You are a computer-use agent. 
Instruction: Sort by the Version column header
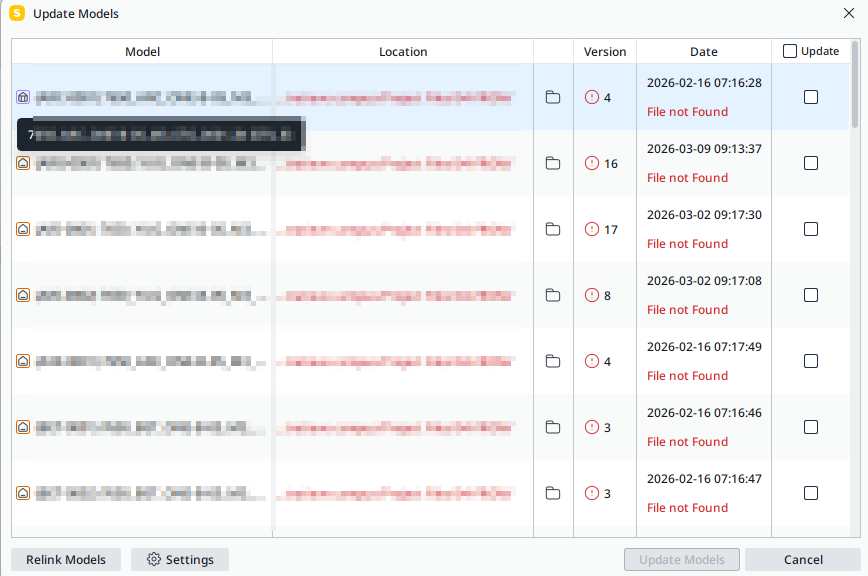[x=604, y=51]
